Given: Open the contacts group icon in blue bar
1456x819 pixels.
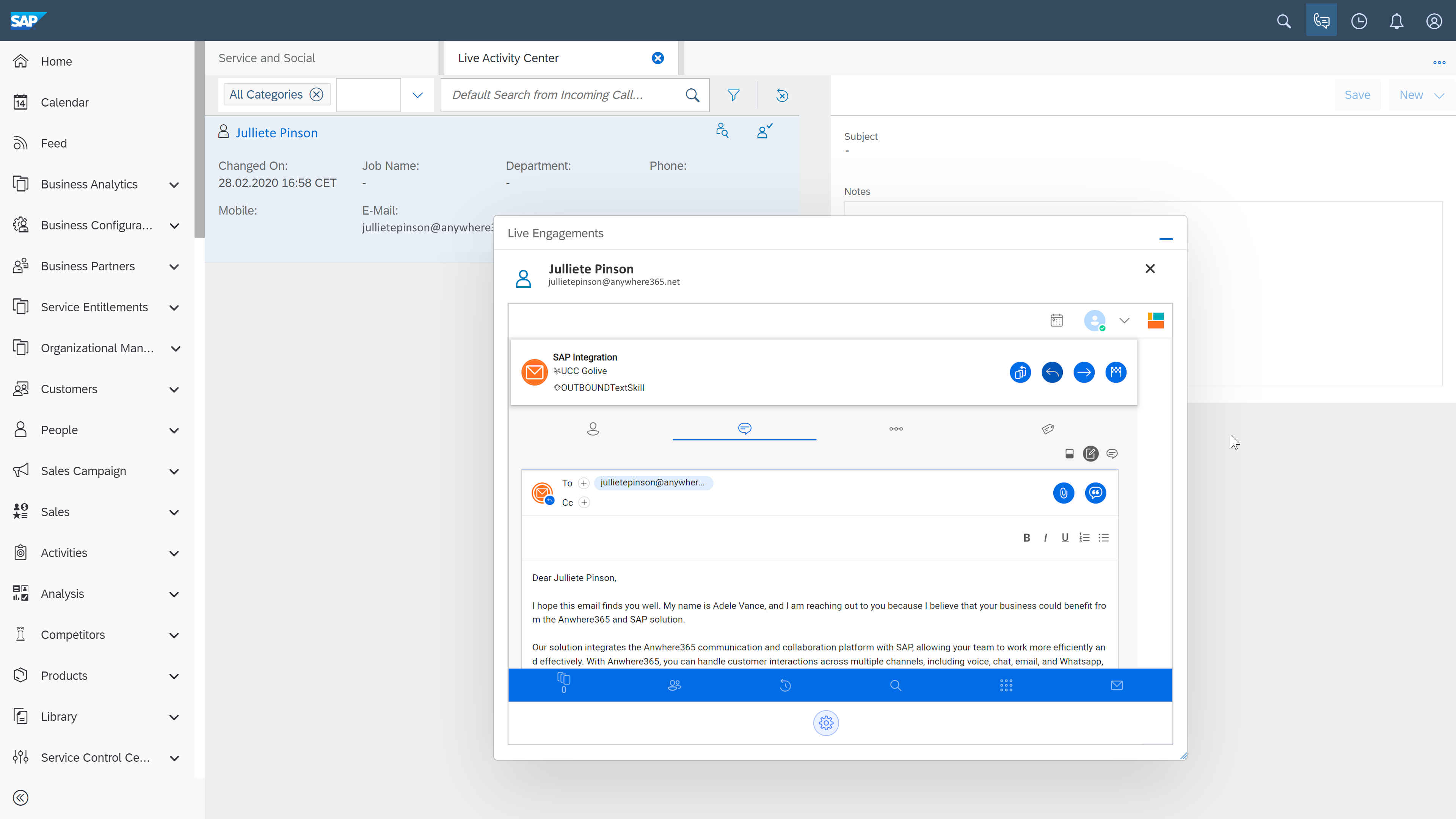Looking at the screenshot, I should (674, 686).
